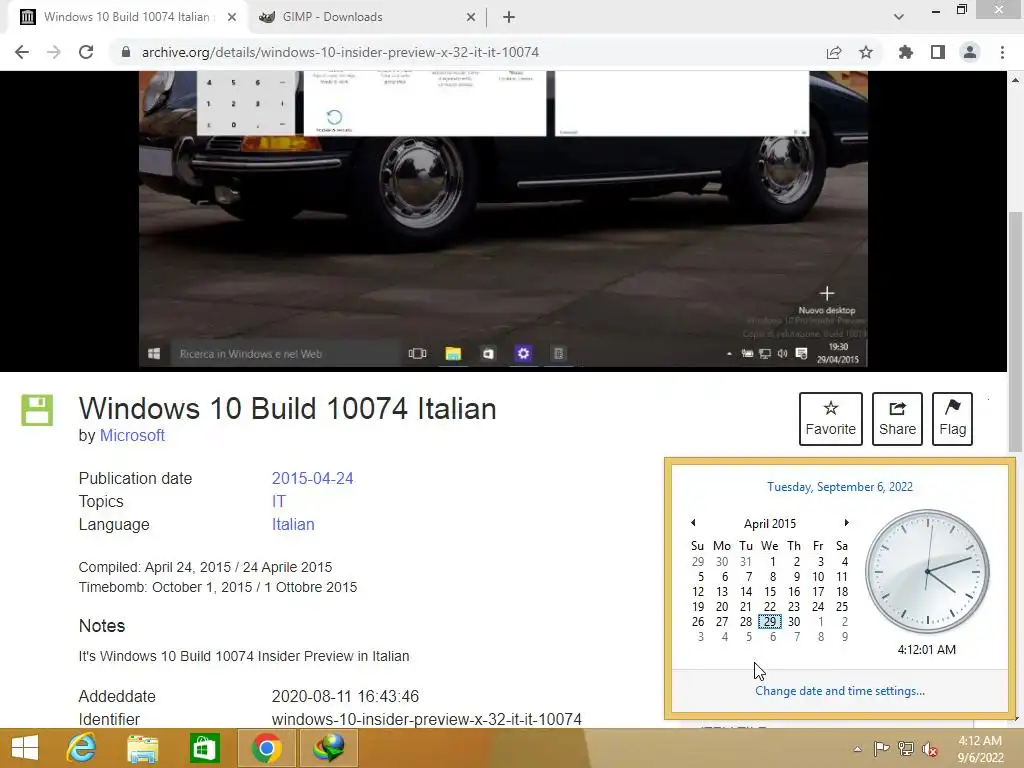Click the Addeddate value 2020-08-11 16:43:46
This screenshot has width=1024, height=768.
point(345,696)
